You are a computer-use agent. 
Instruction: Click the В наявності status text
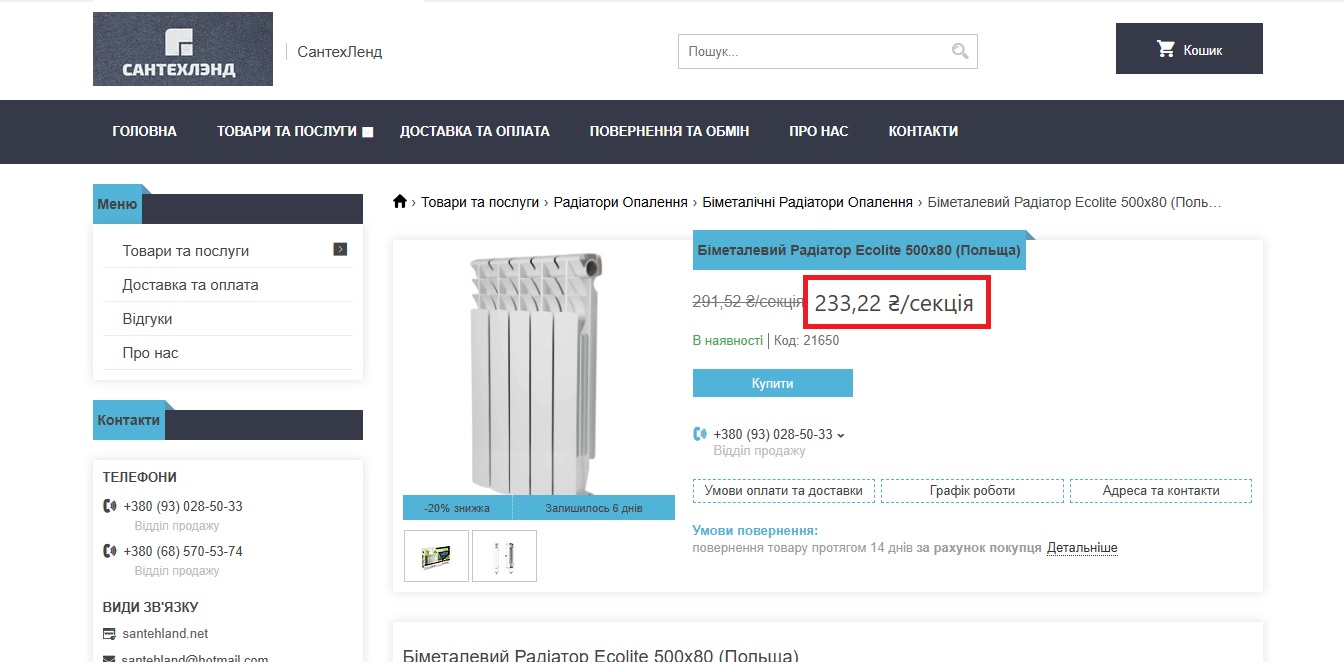pos(728,340)
